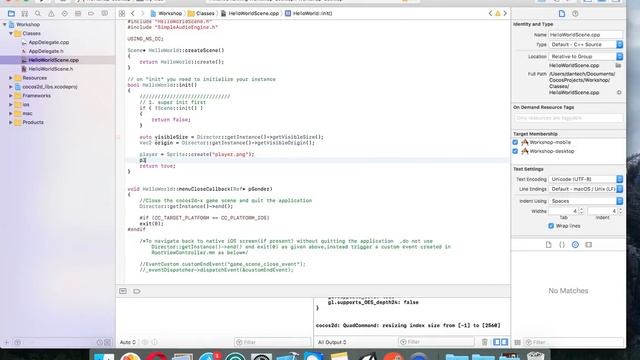Go forward in editor history
Image resolution: width=640 pixels, height=360 pixels.
(x=142, y=13)
